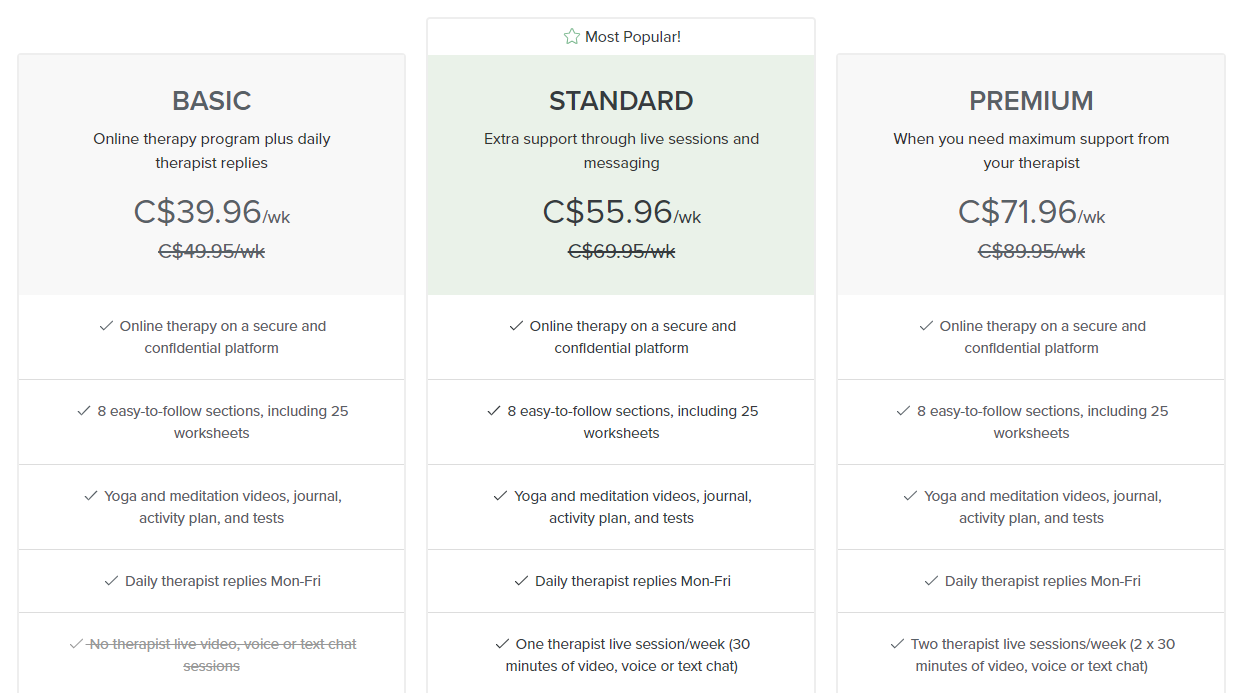The width and height of the screenshot is (1243, 693).
Task: Click the strikethrough C$89.95/wk Premium price
Action: pyautogui.click(x=1031, y=251)
